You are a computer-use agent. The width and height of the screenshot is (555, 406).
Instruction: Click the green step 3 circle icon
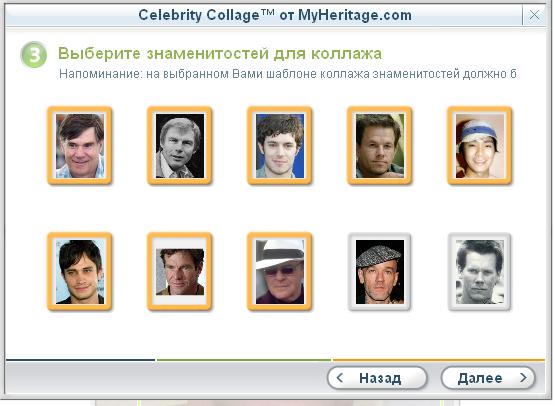coord(34,55)
